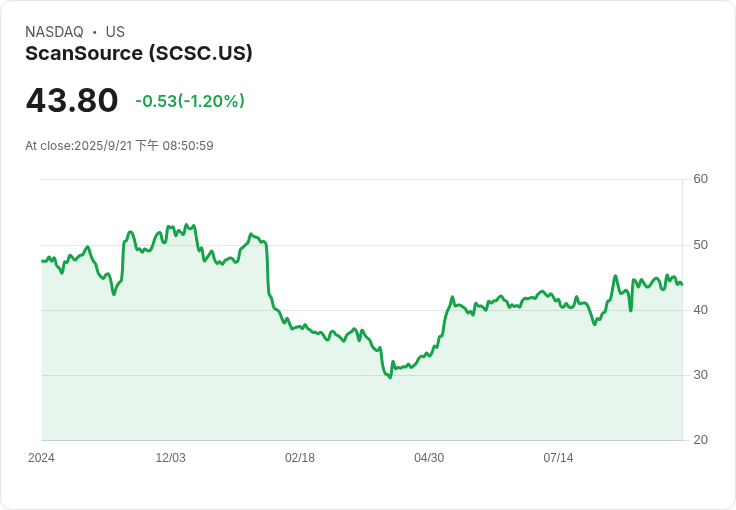Click the 50 y-axis label

click(701, 245)
